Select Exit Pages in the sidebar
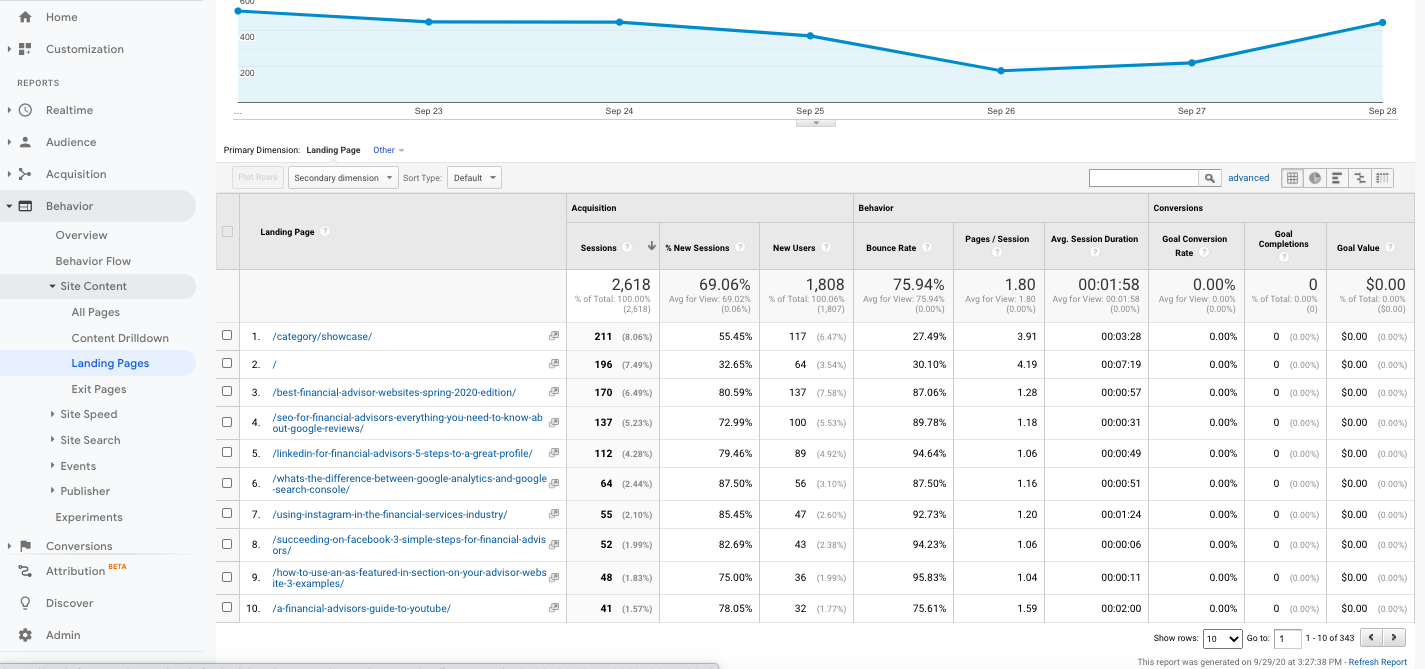This screenshot has height=669, width=1425. (99, 389)
